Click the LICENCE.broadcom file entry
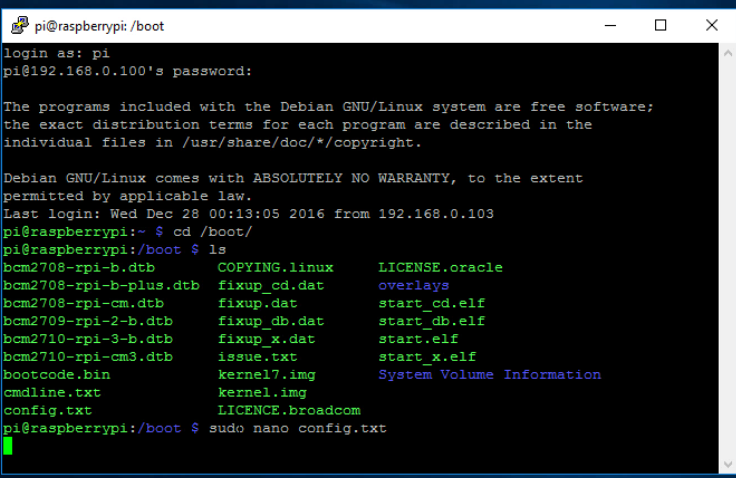The image size is (736, 478). pos(288,410)
